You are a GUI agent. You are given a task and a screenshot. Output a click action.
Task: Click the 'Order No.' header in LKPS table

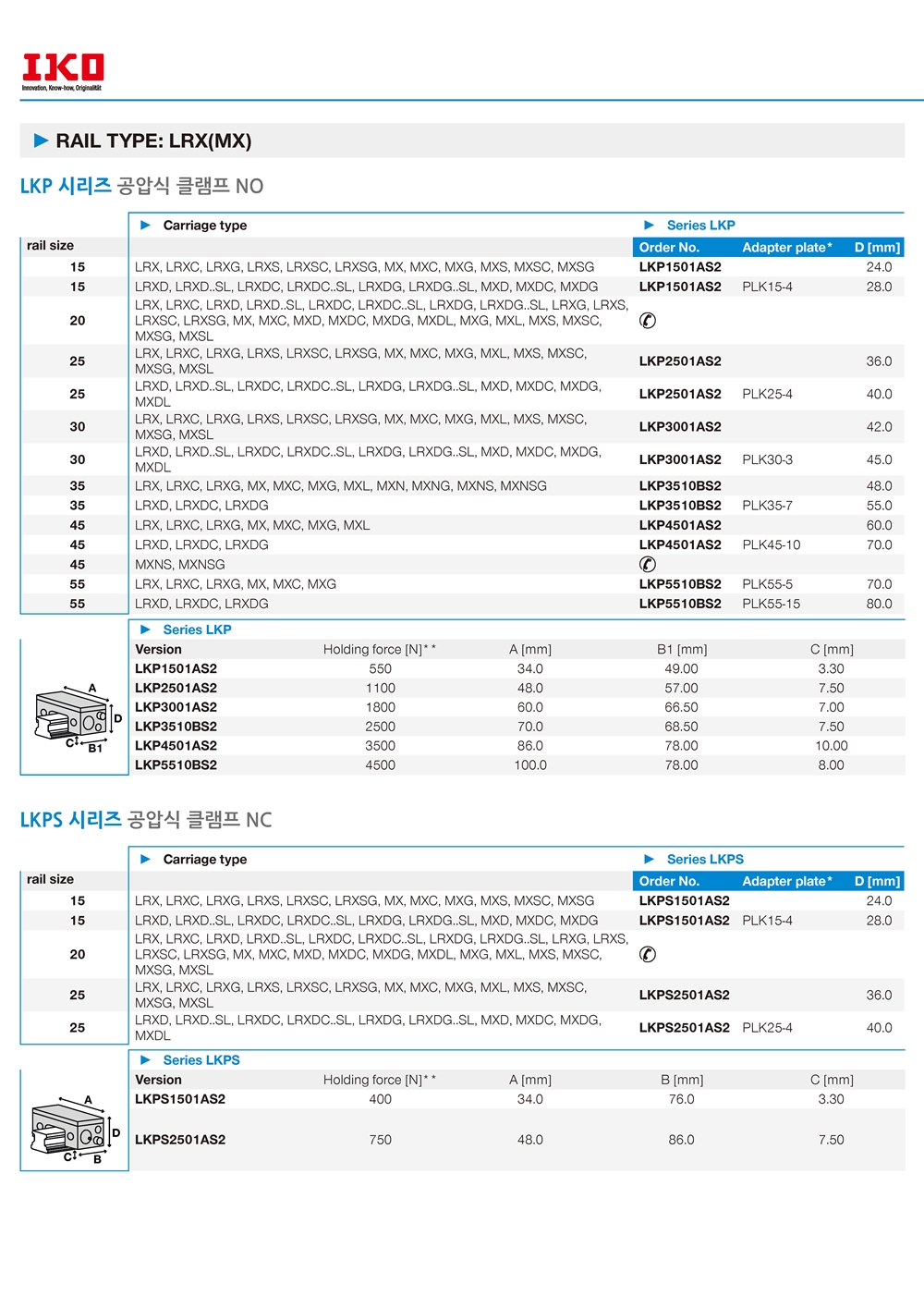click(x=669, y=881)
